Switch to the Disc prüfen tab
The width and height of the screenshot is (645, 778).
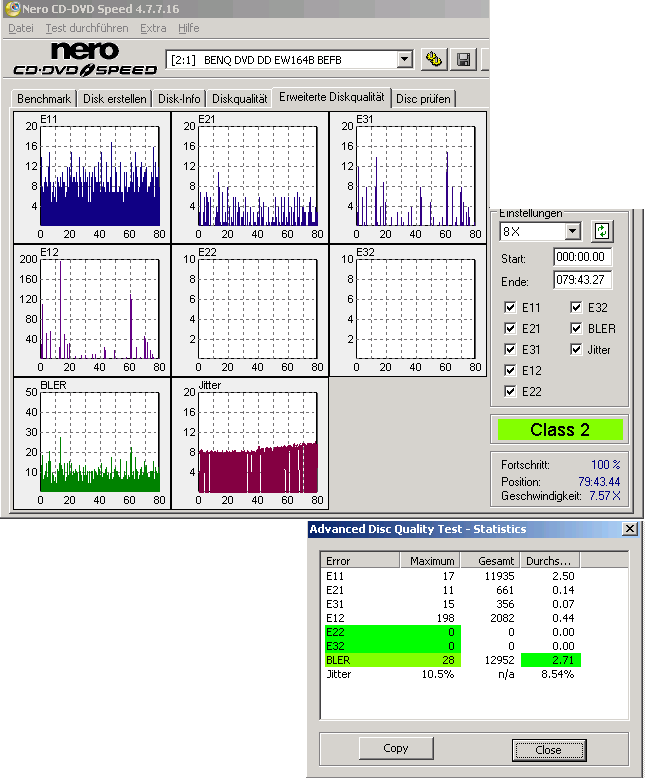(423, 99)
